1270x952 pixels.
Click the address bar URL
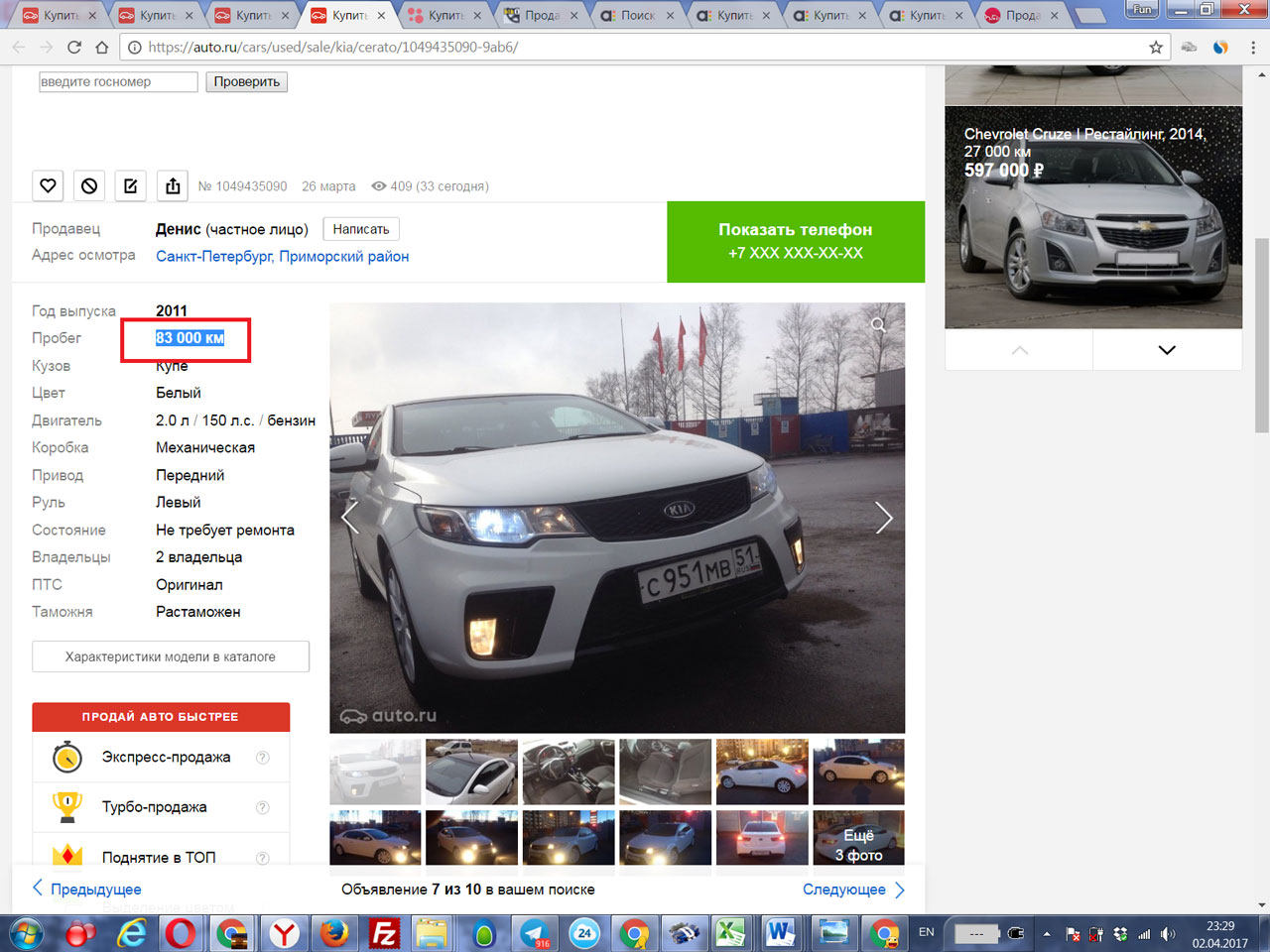(333, 47)
